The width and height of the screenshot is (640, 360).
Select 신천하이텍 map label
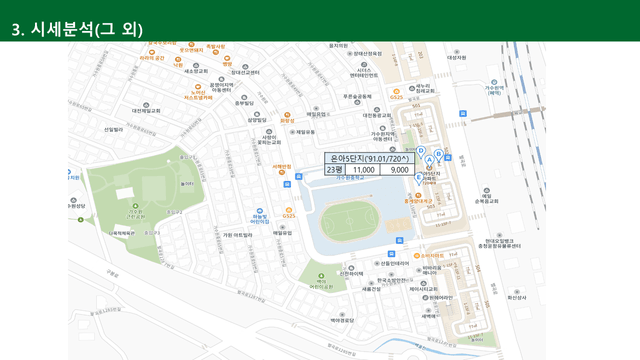point(351,273)
